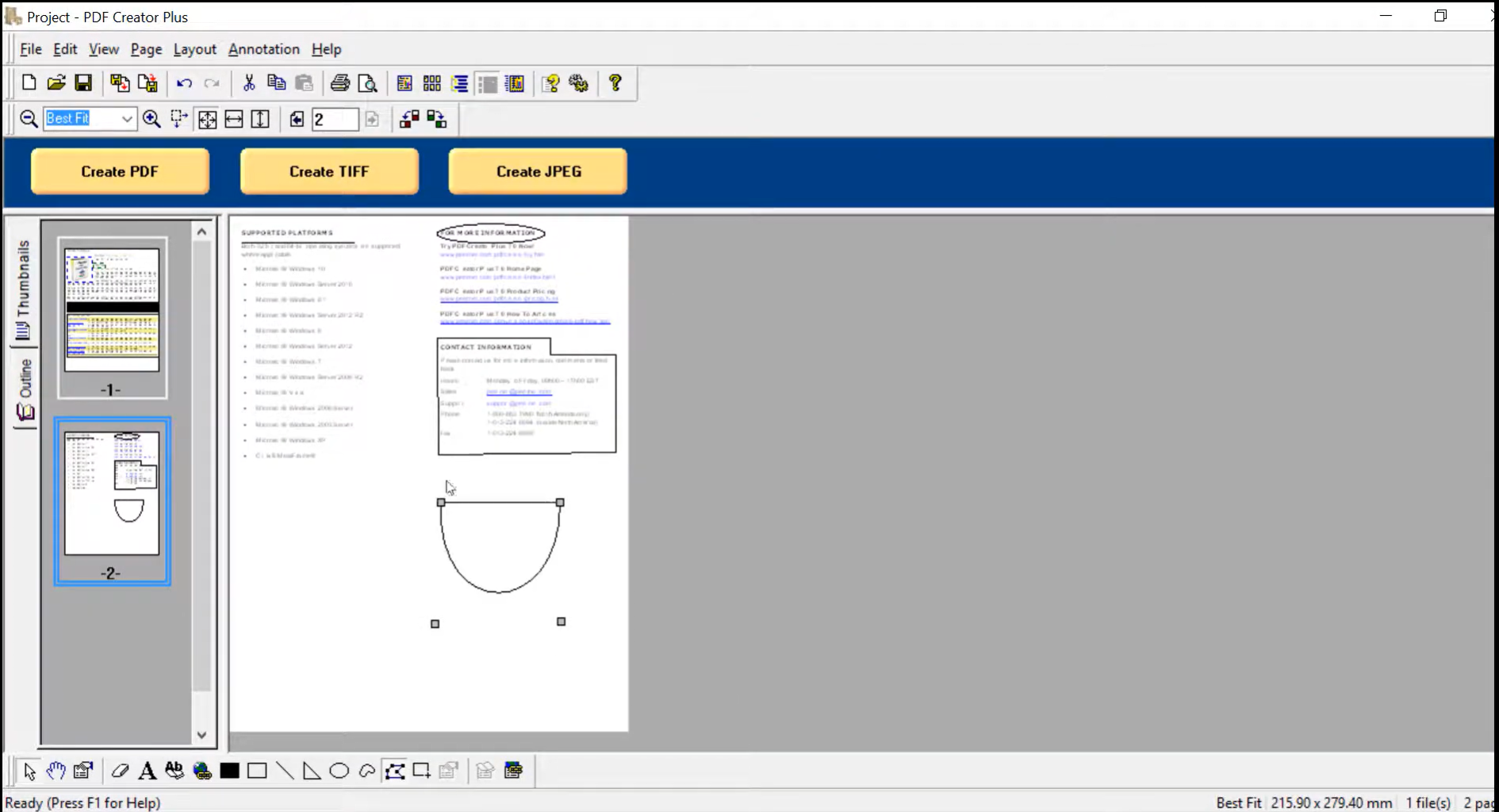Image resolution: width=1499 pixels, height=812 pixels.
Task: Open the Help menu
Action: coord(326,49)
